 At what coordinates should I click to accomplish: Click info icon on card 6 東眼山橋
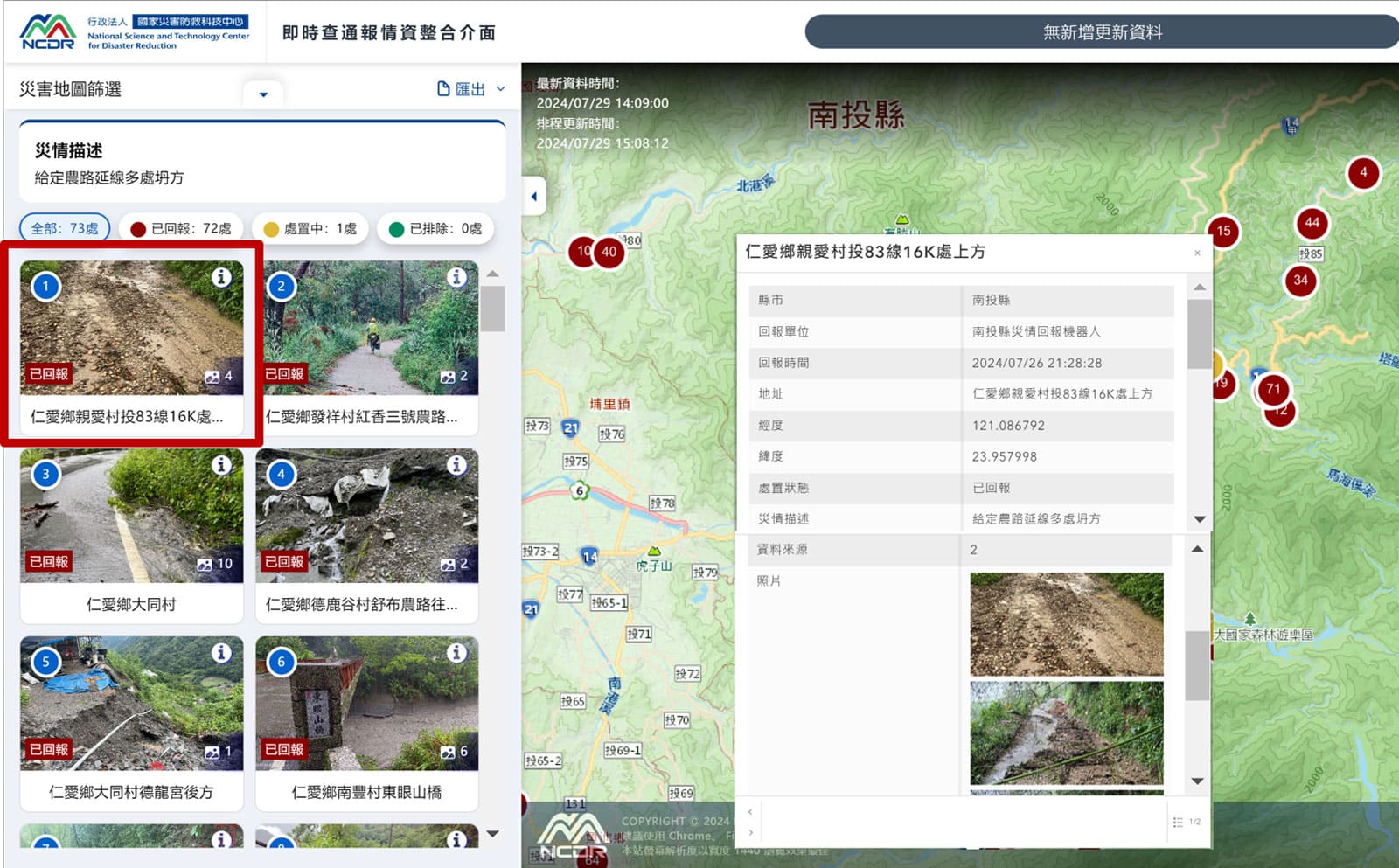456,653
